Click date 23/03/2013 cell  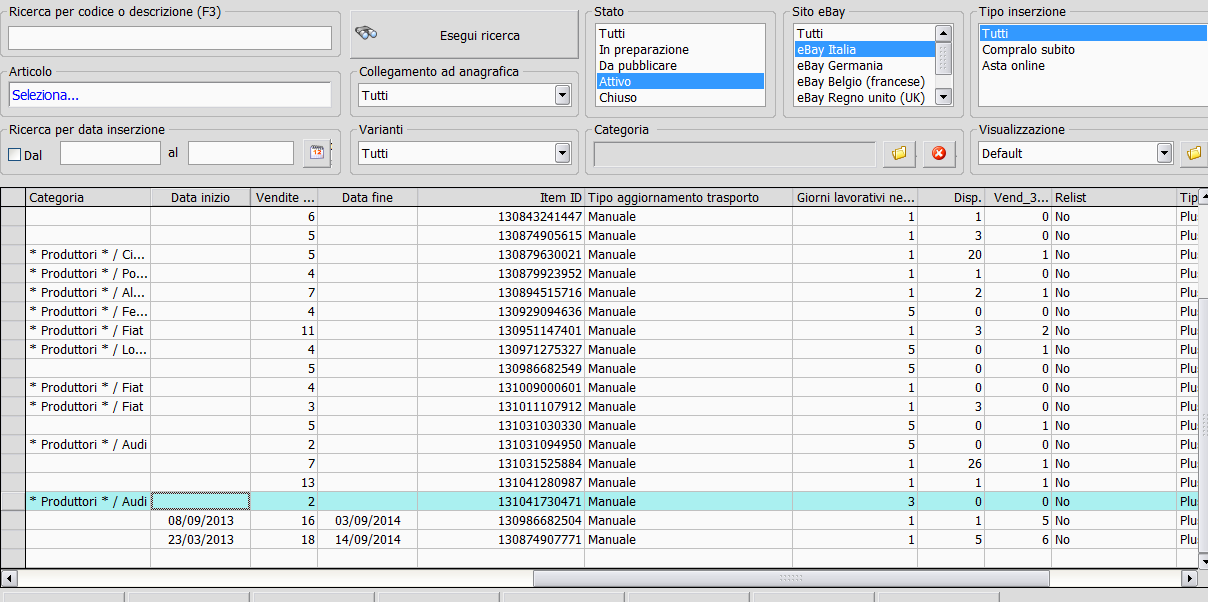coord(200,539)
